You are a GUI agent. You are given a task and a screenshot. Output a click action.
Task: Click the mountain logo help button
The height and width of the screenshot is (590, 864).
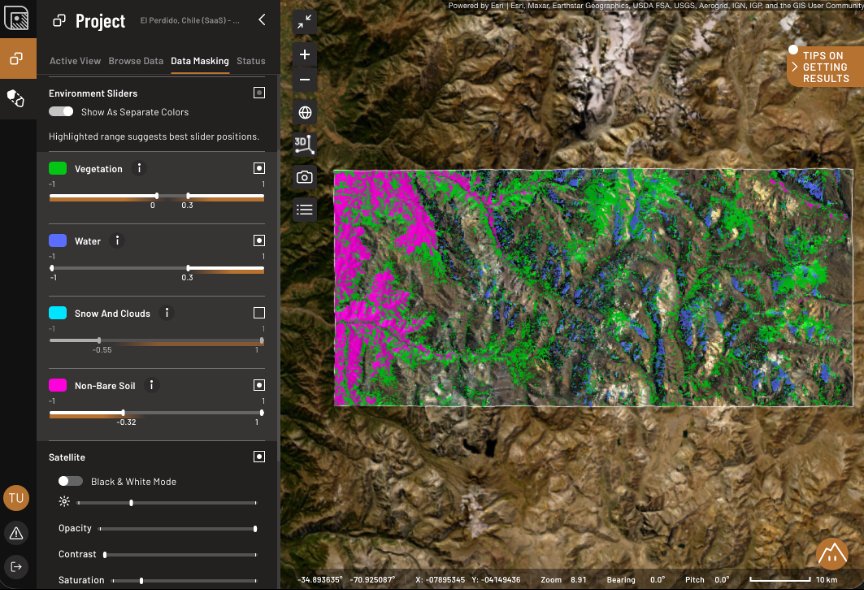pyautogui.click(x=832, y=554)
